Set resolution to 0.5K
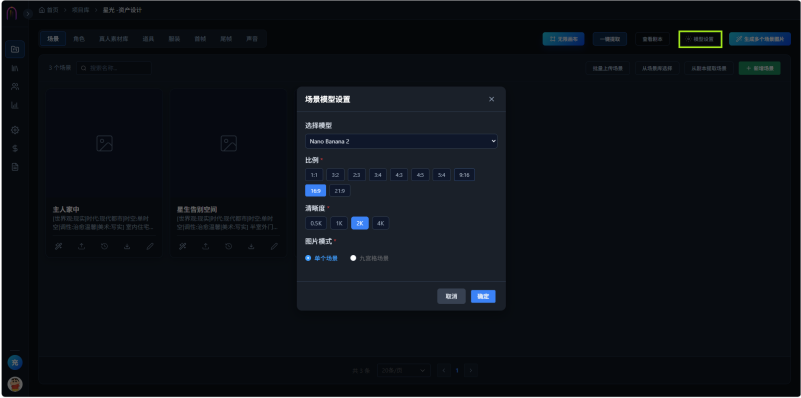This screenshot has height=398, width=801. [316, 223]
